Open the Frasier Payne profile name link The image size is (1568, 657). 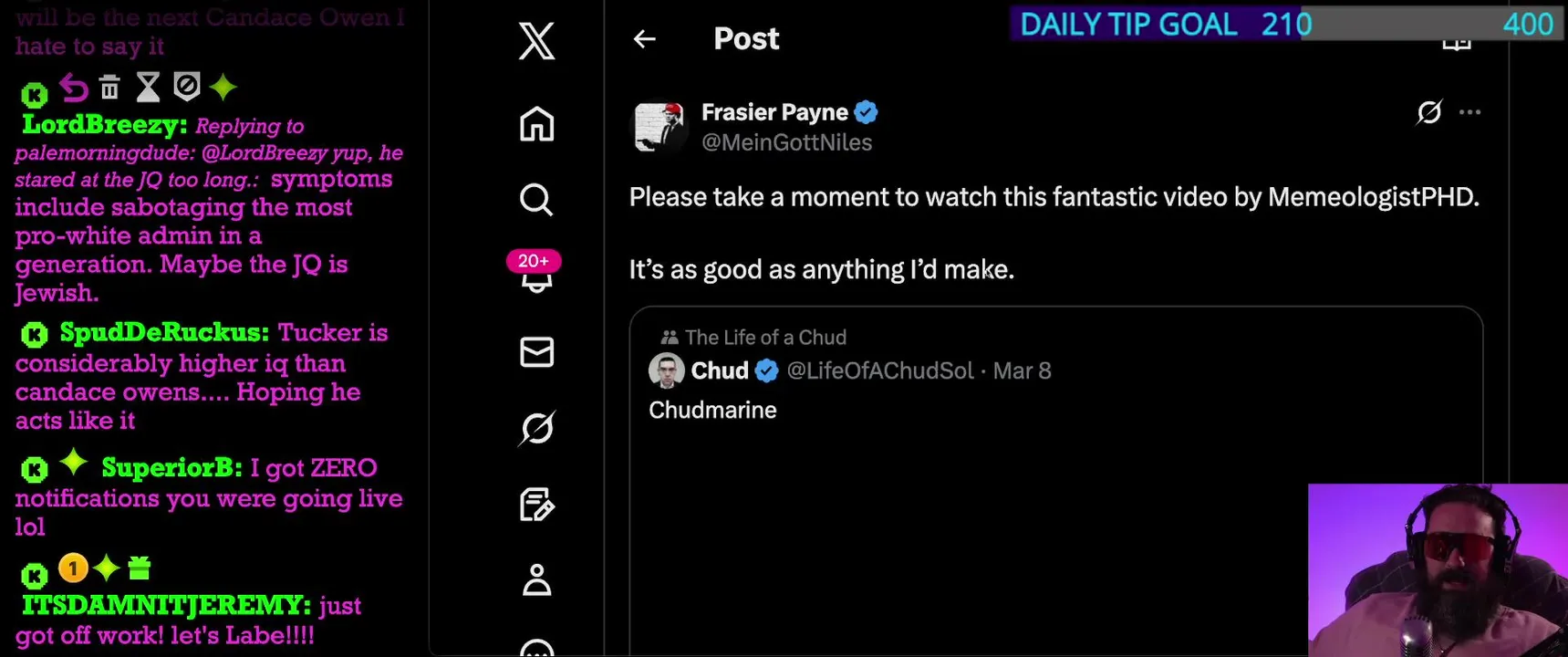[x=774, y=112]
